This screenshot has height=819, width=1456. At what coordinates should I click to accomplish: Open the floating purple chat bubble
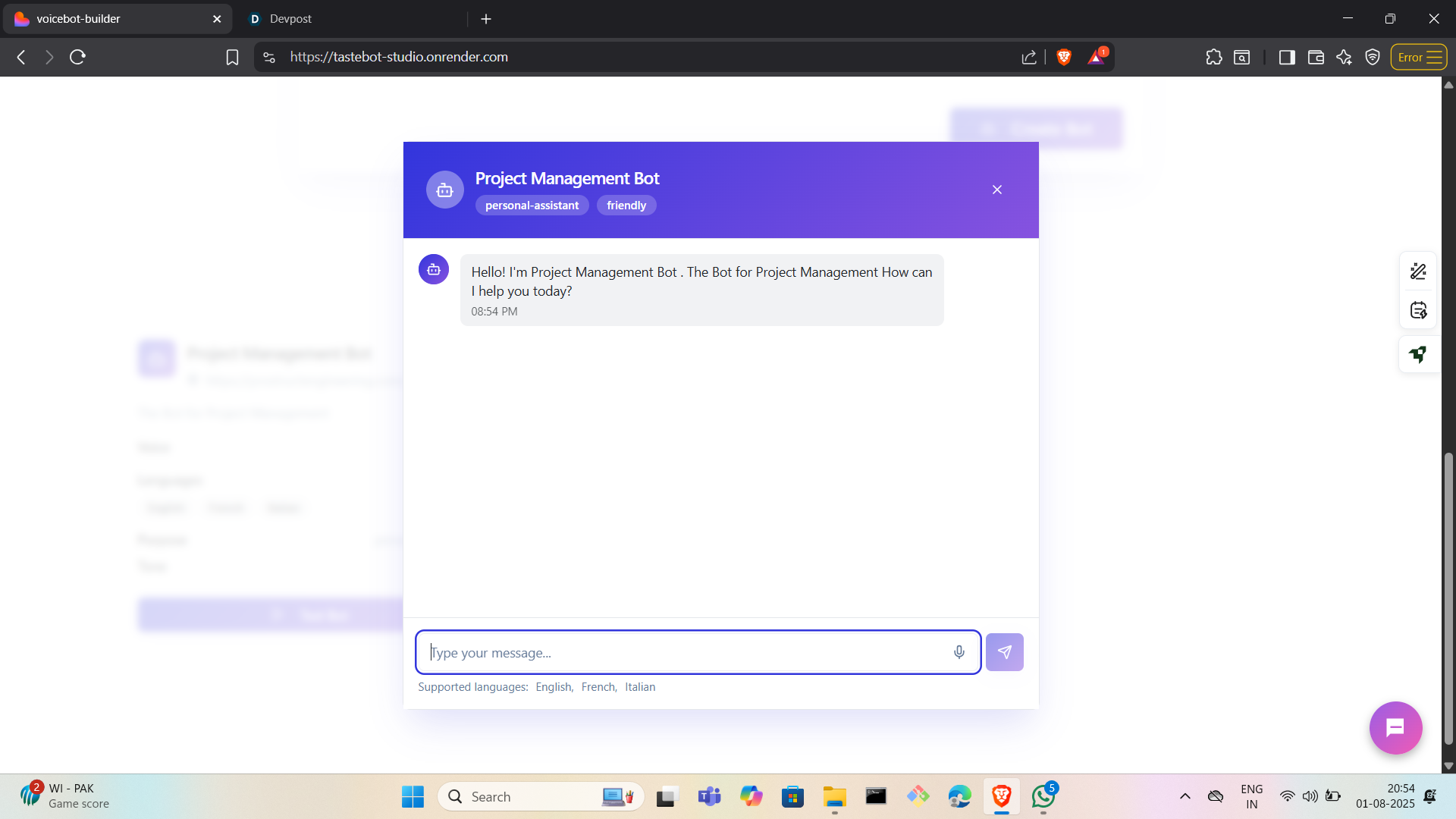1395,728
